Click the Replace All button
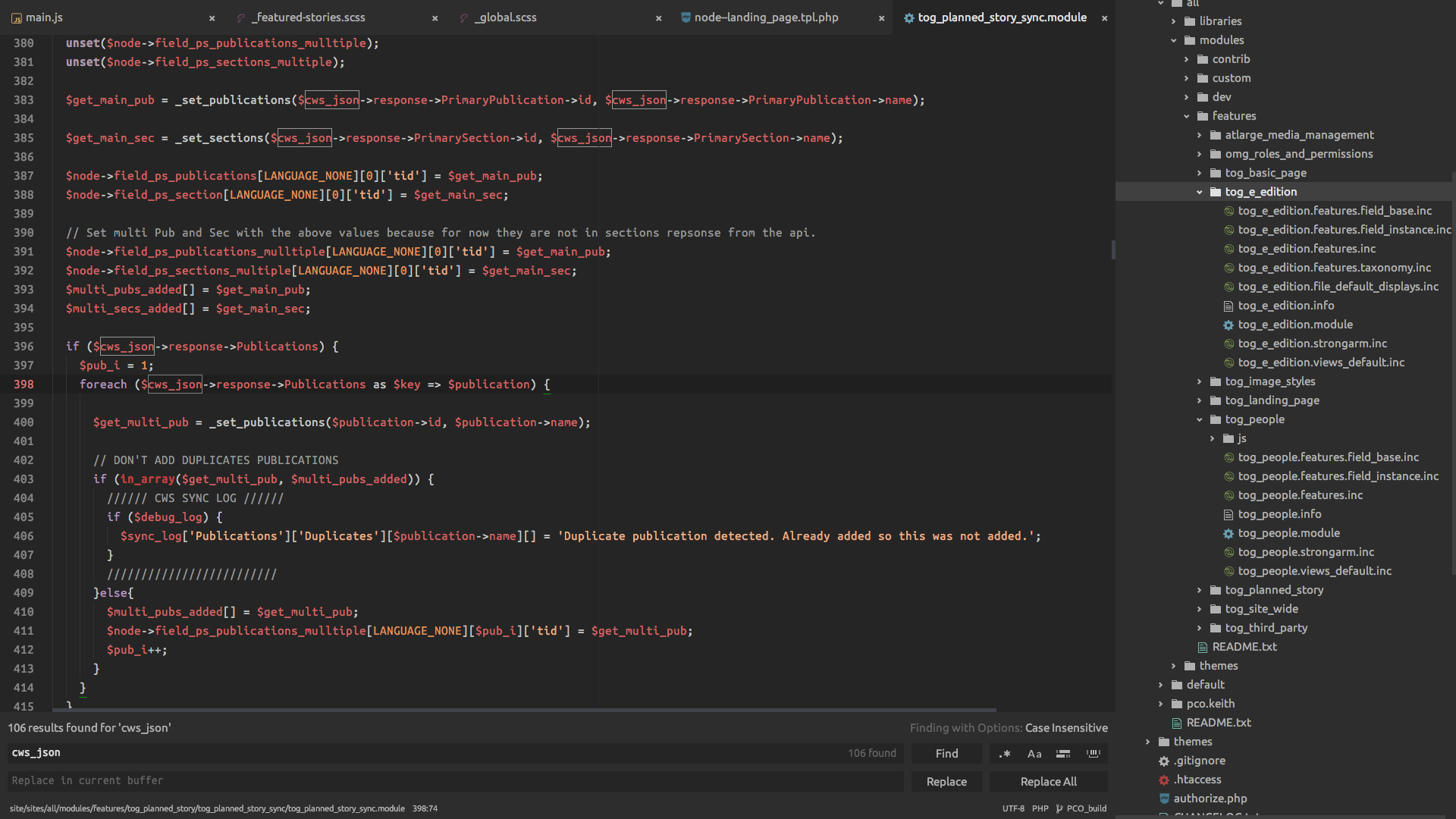 1047,781
